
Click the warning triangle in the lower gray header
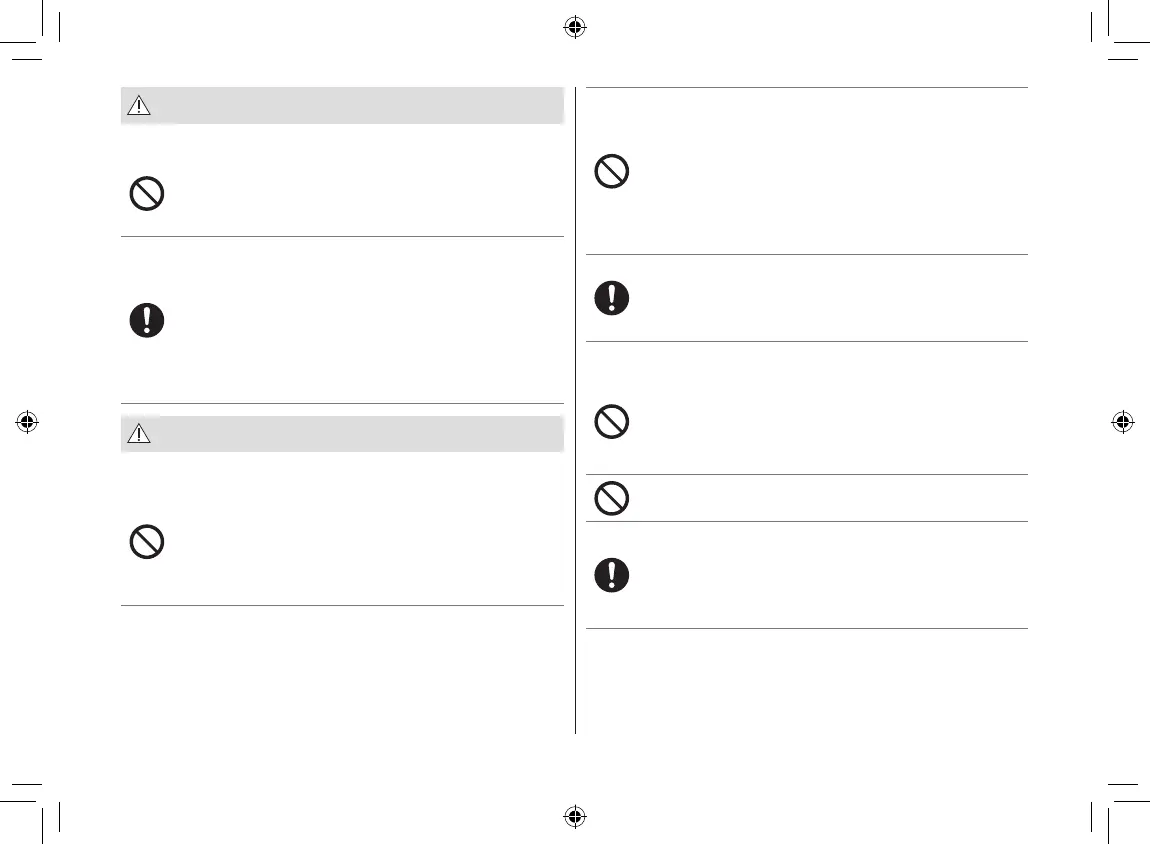[139, 434]
